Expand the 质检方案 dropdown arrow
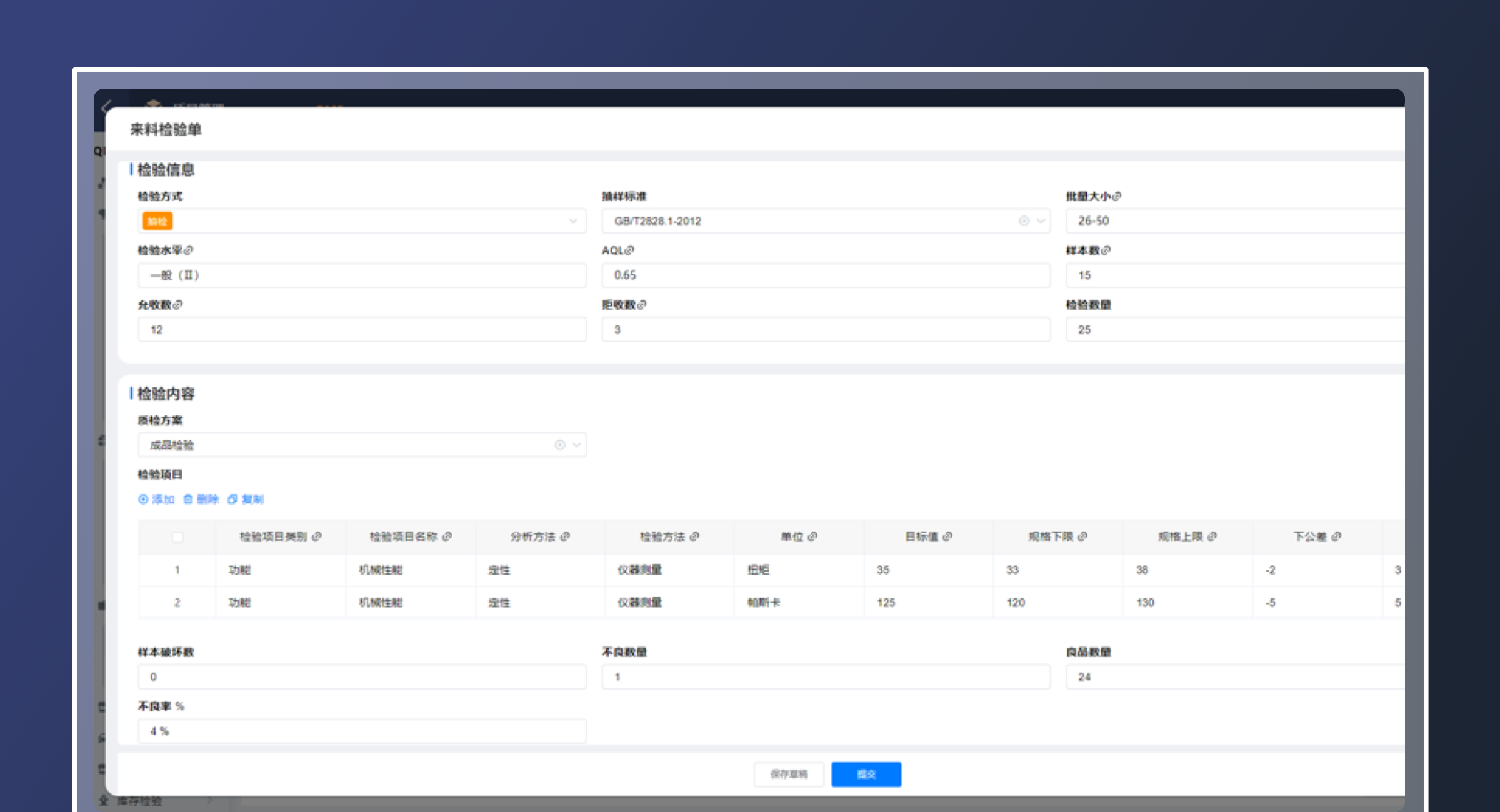Screen dimensions: 1500x812 577,445
